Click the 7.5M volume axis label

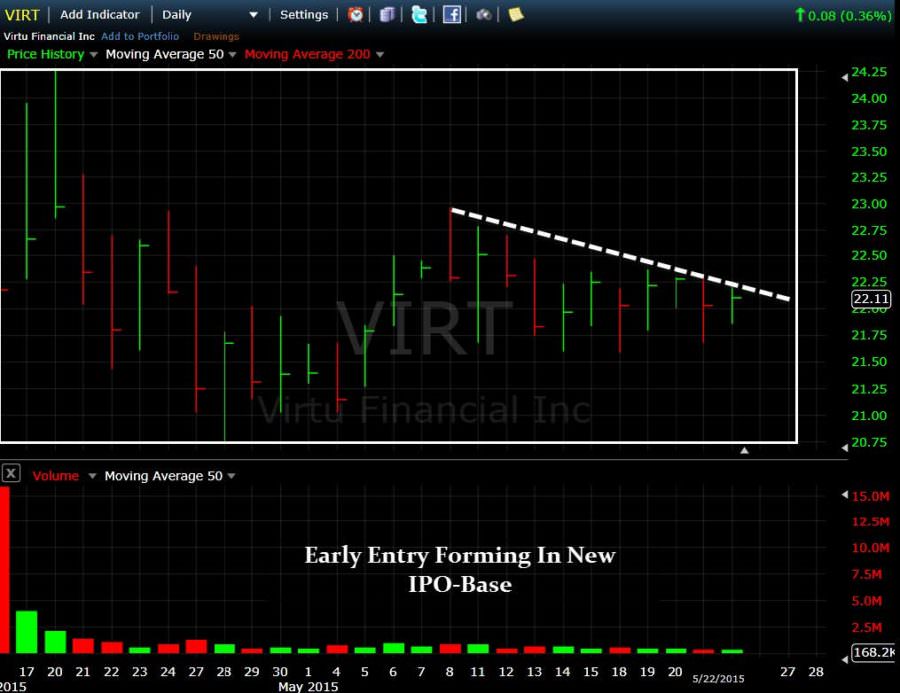(x=867, y=575)
